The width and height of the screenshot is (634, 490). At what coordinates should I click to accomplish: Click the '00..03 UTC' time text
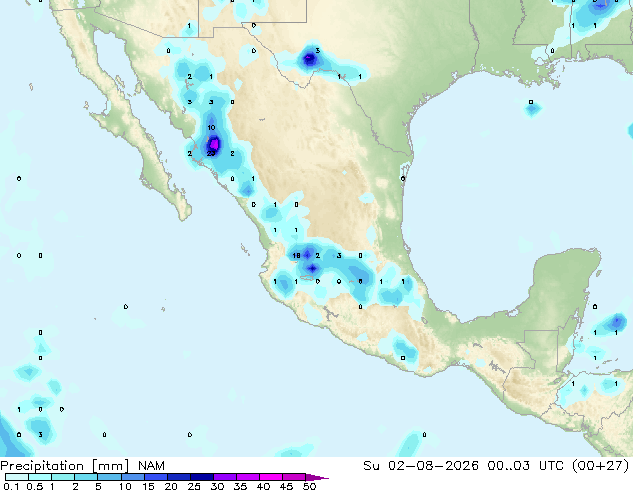(525, 466)
